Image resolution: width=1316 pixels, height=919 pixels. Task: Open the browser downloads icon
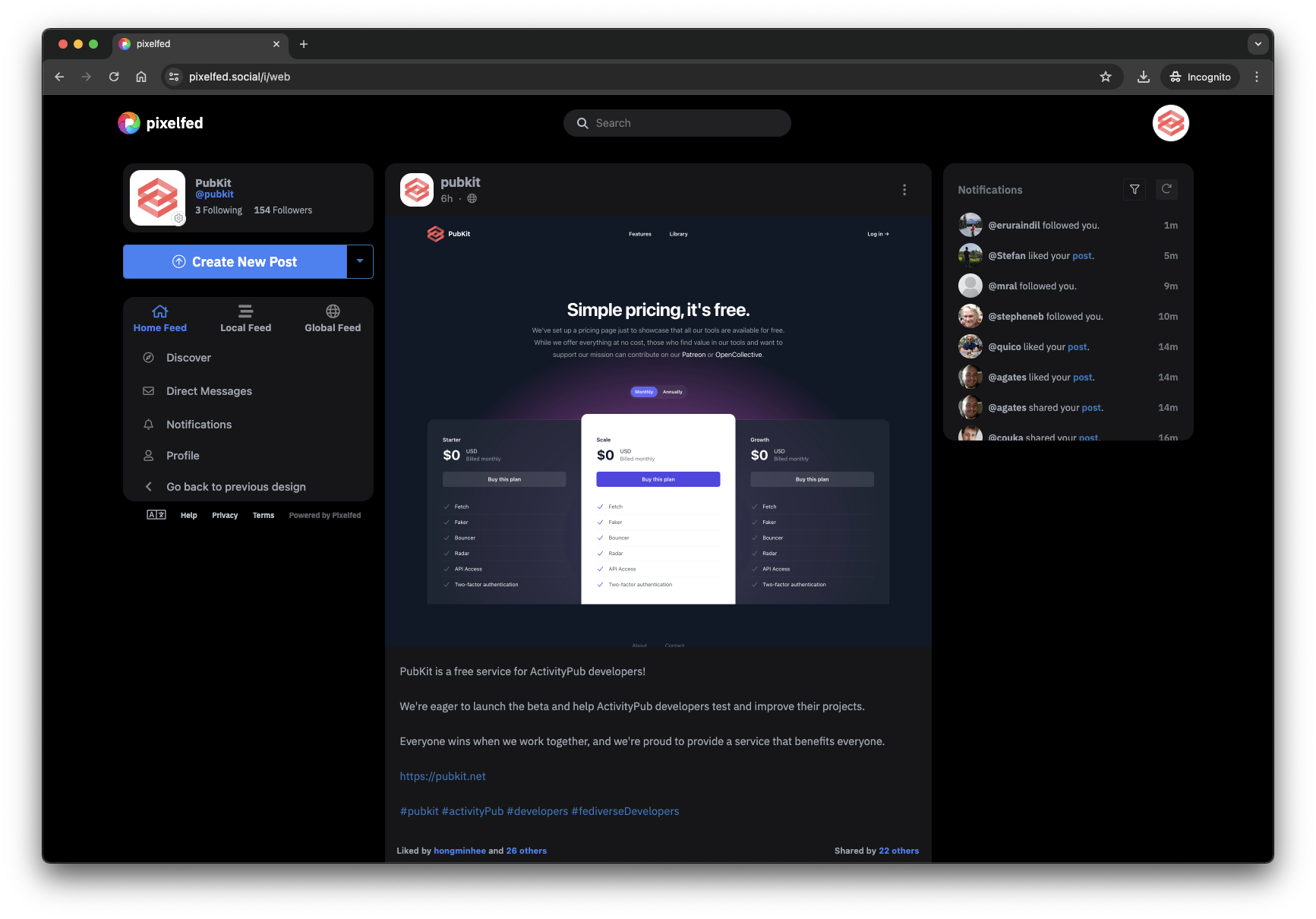tap(1143, 77)
